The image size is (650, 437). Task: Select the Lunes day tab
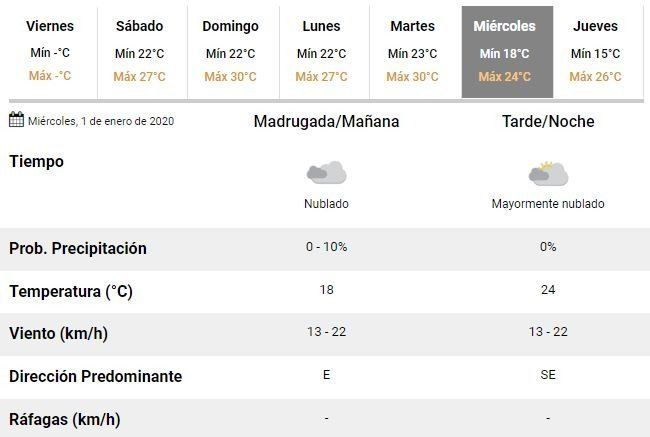point(321,52)
